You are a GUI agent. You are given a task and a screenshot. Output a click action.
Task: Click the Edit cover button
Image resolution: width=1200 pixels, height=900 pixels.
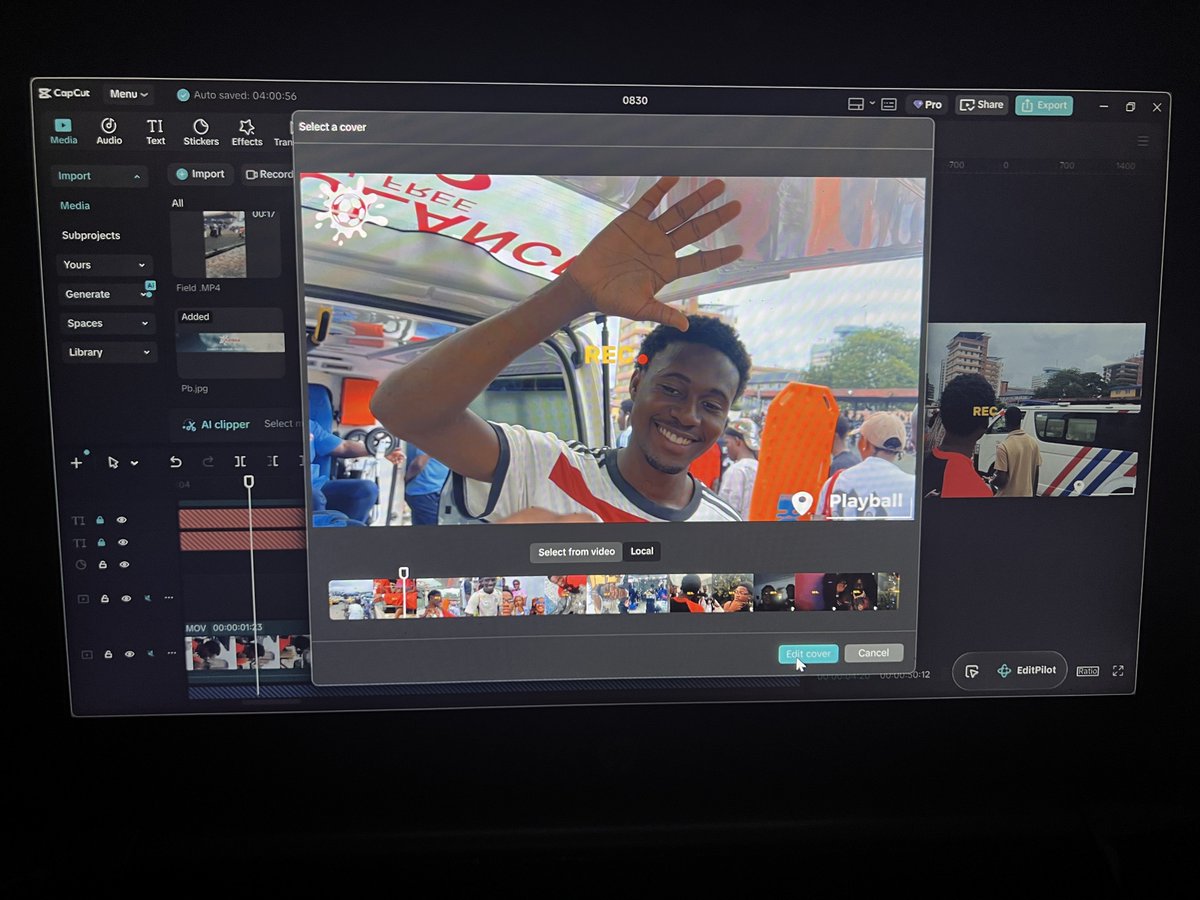[808, 654]
